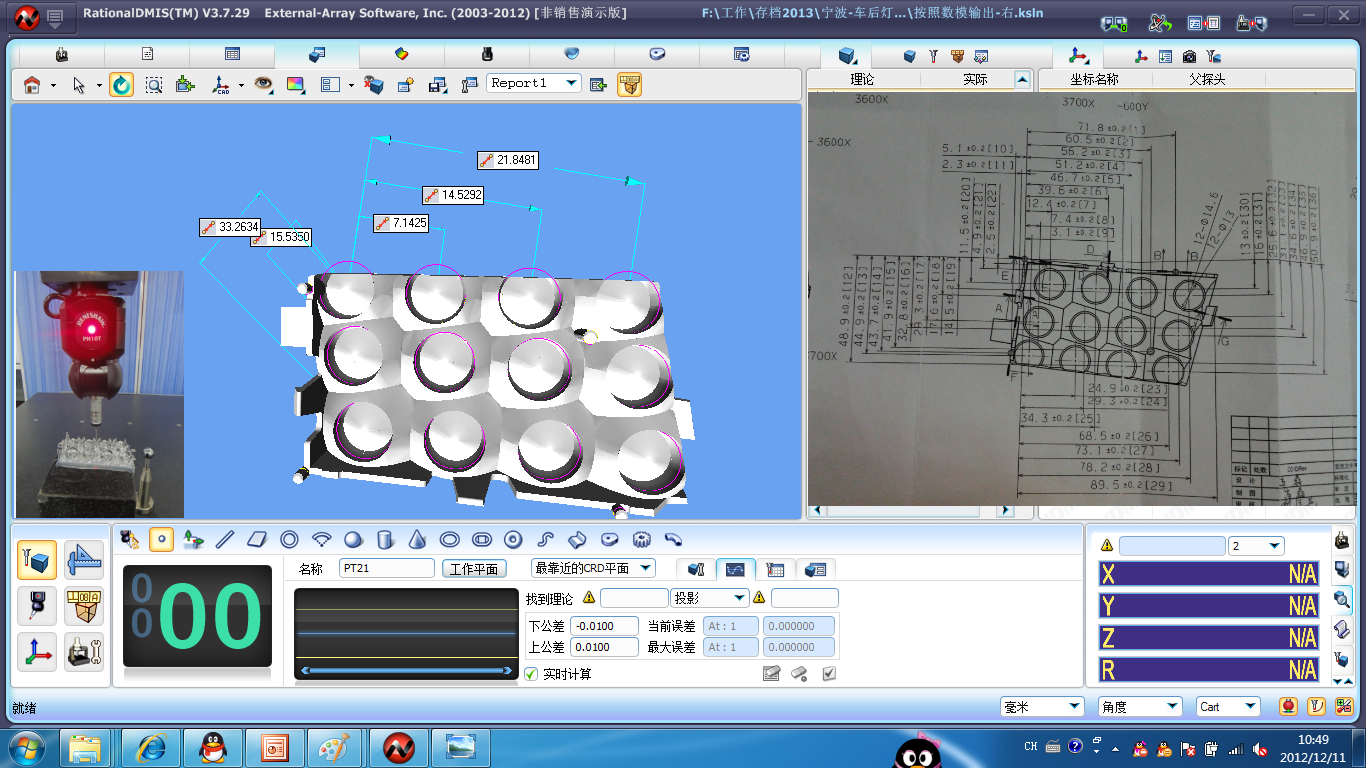The width and height of the screenshot is (1366, 768).
Task: Collapse the 理论/实际 panel arrow
Action: click(1022, 79)
